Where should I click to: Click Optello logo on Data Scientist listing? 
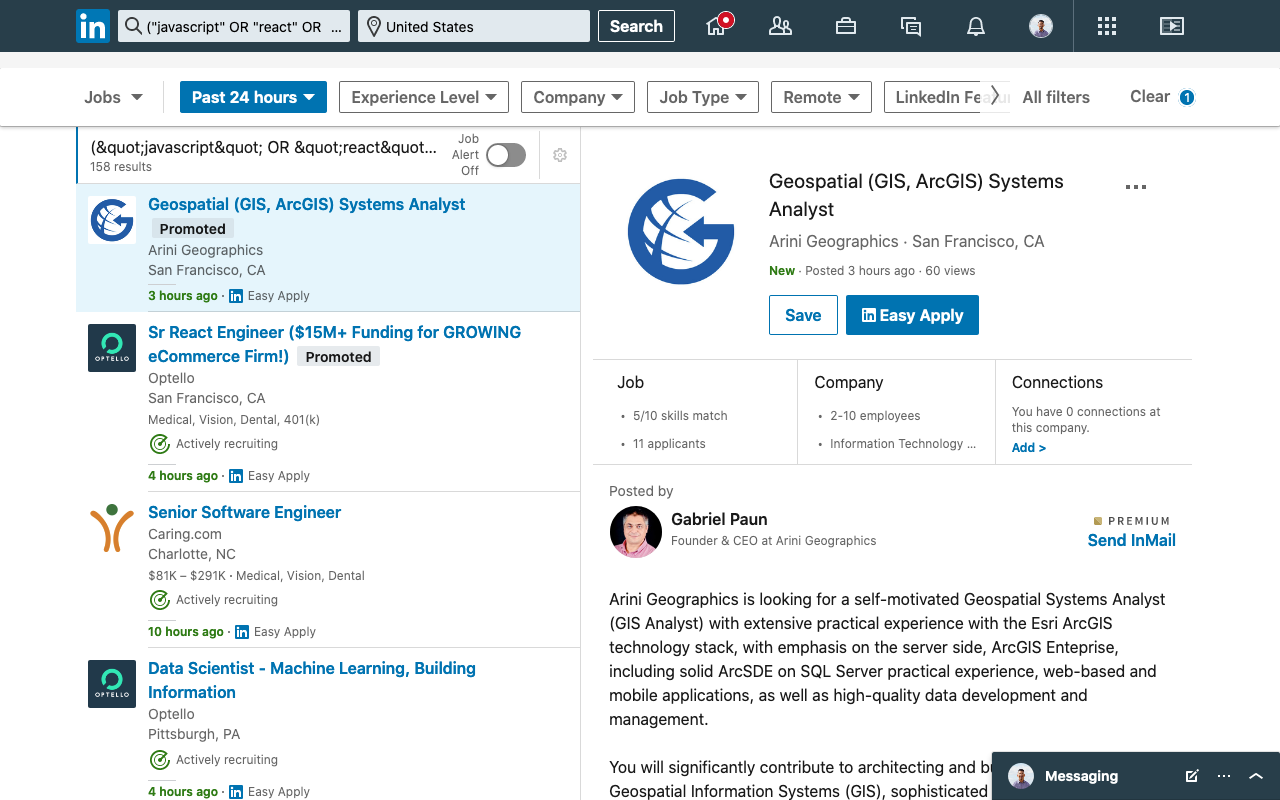(x=112, y=684)
